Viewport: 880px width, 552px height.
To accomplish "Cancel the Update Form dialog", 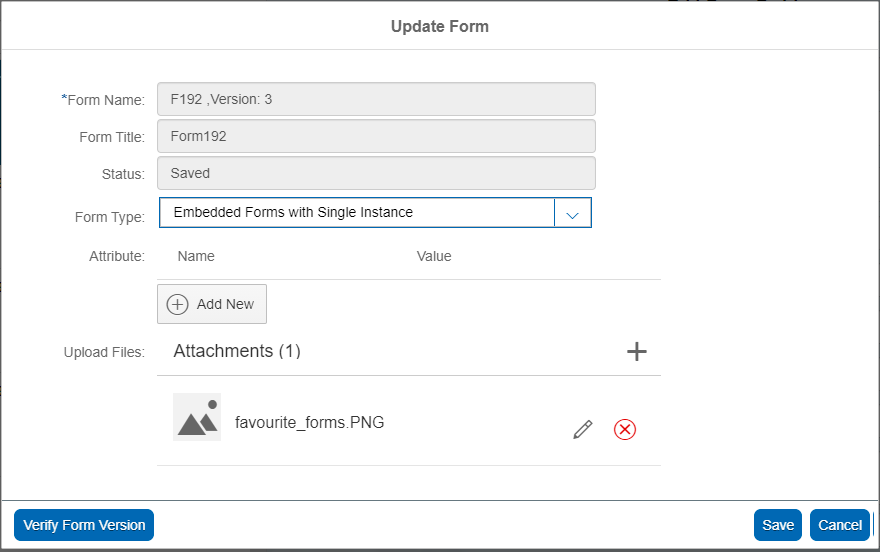I will tap(839, 525).
